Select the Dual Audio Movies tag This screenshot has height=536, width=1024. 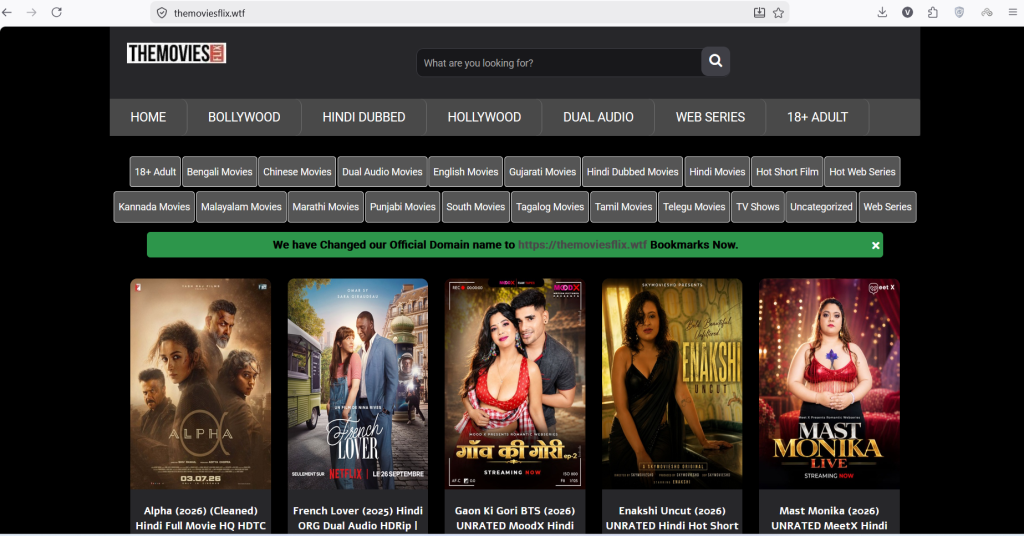coord(382,172)
